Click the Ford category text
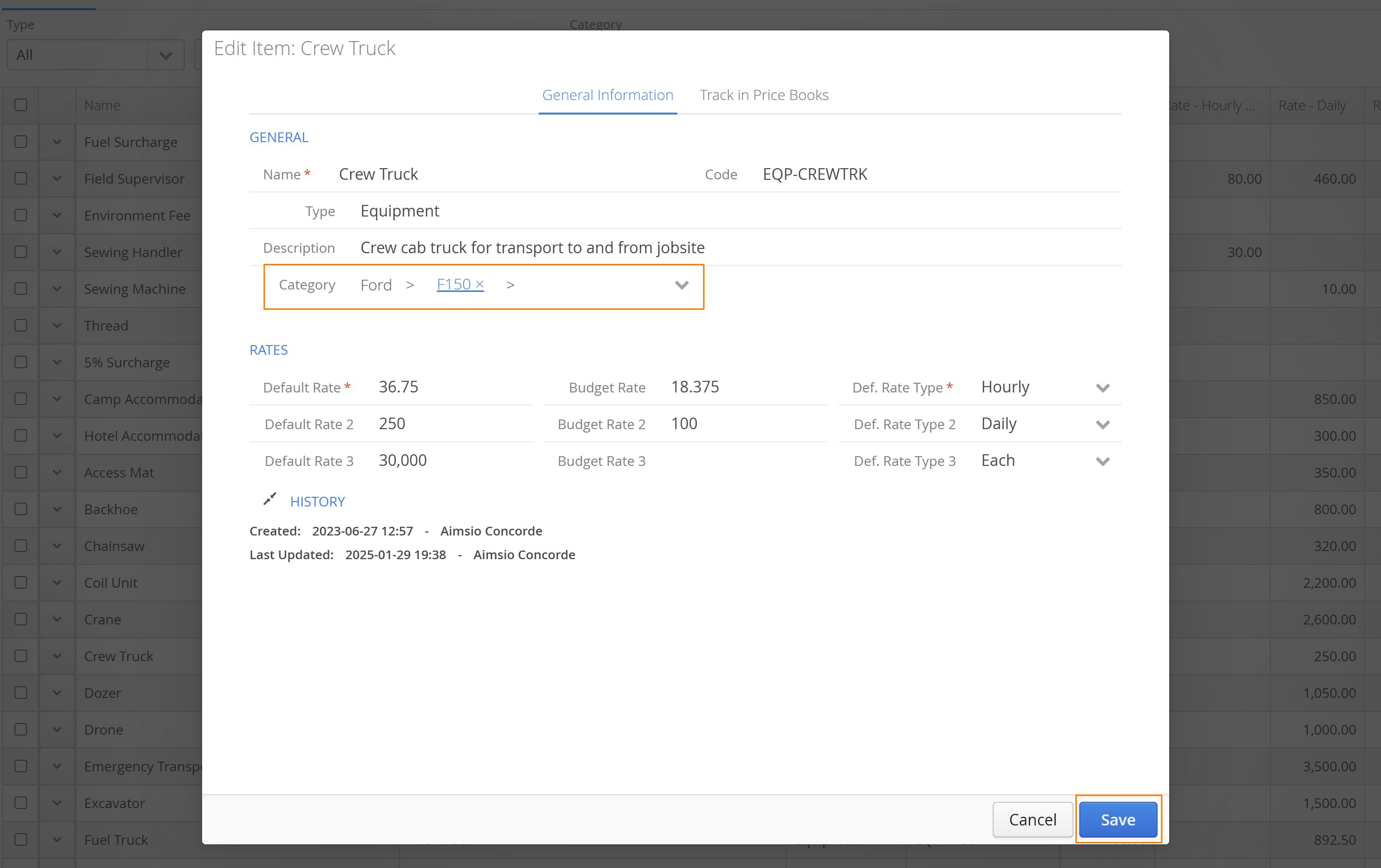 point(376,285)
